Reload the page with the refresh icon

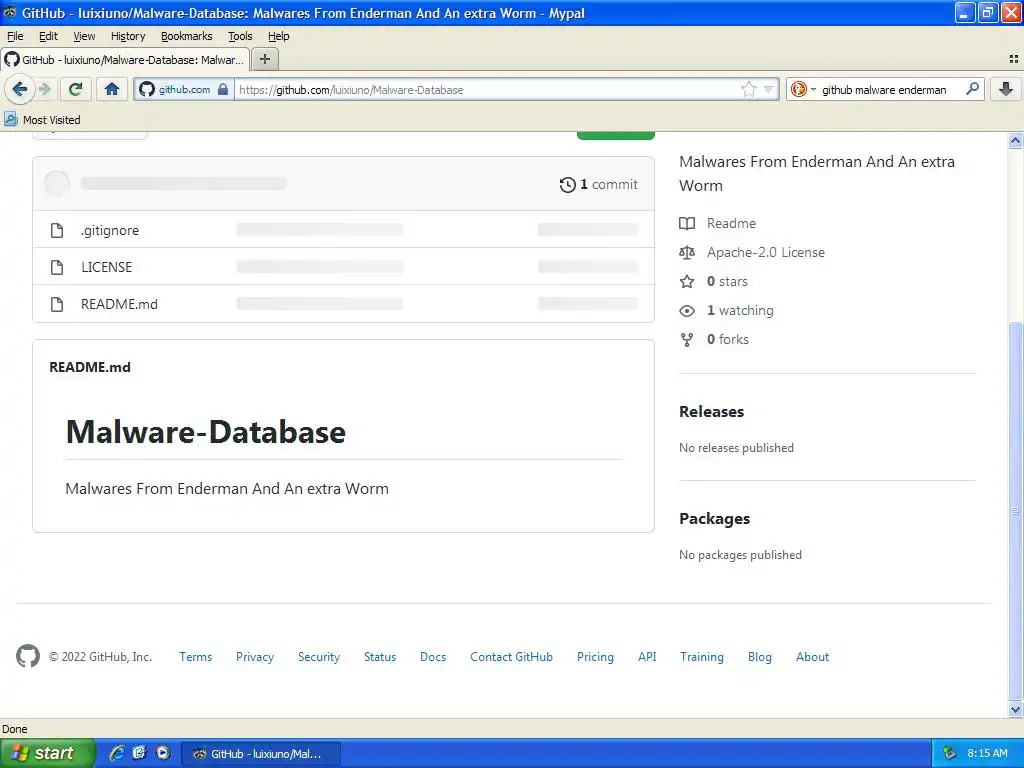click(76, 89)
